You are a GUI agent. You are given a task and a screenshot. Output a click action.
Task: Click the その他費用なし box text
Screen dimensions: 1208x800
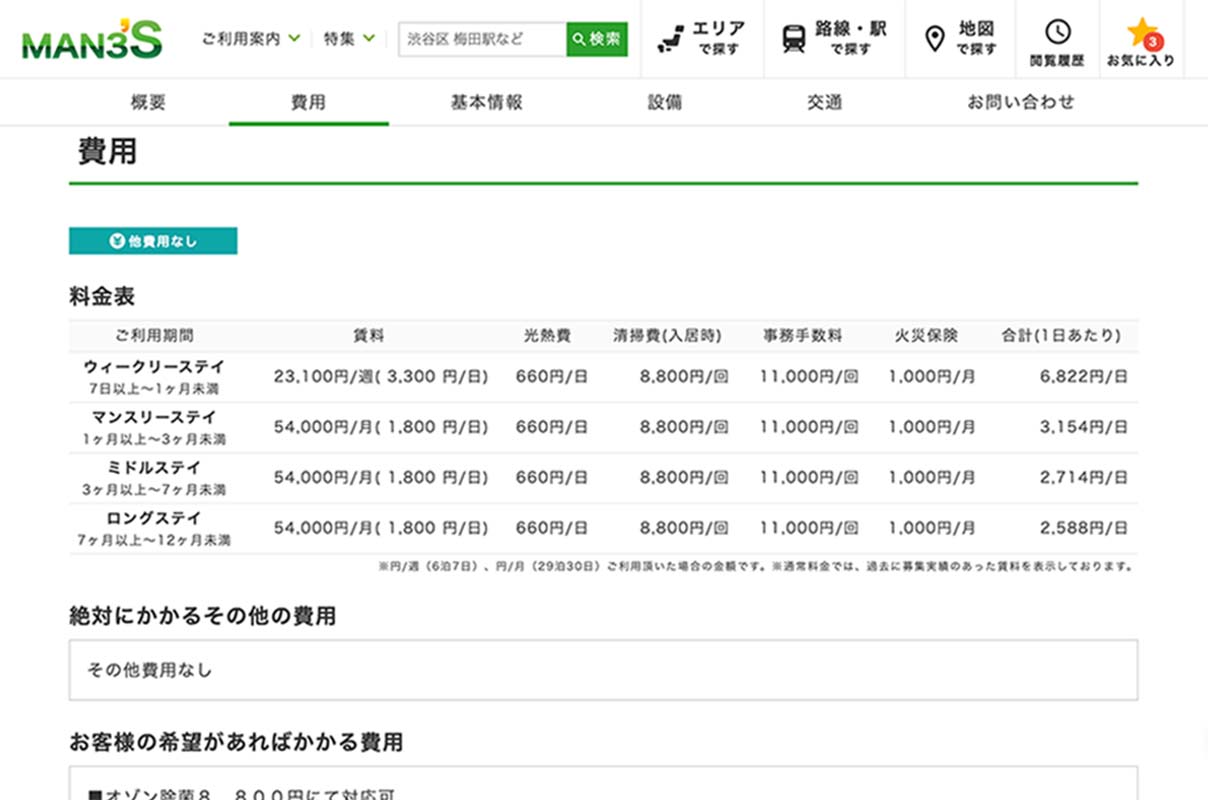[x=149, y=670]
